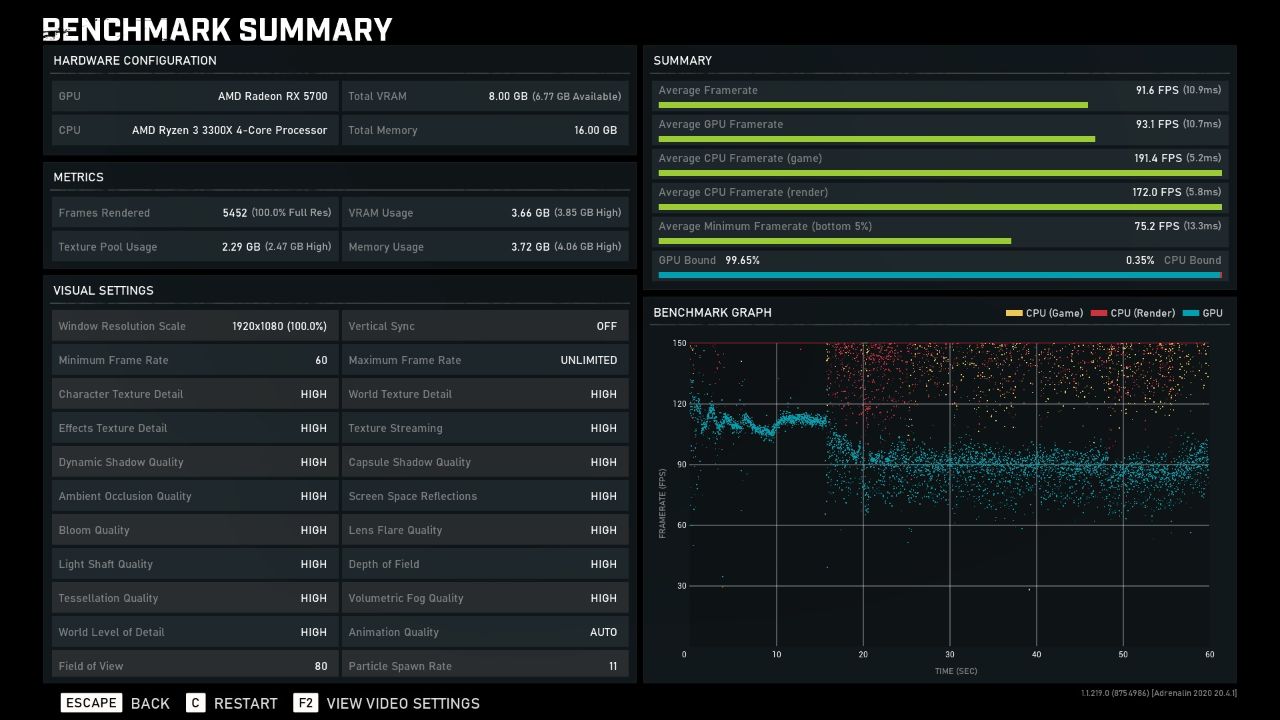Select the VISUAL SETTINGS panel header
Screen dimensions: 1280x720
(103, 291)
